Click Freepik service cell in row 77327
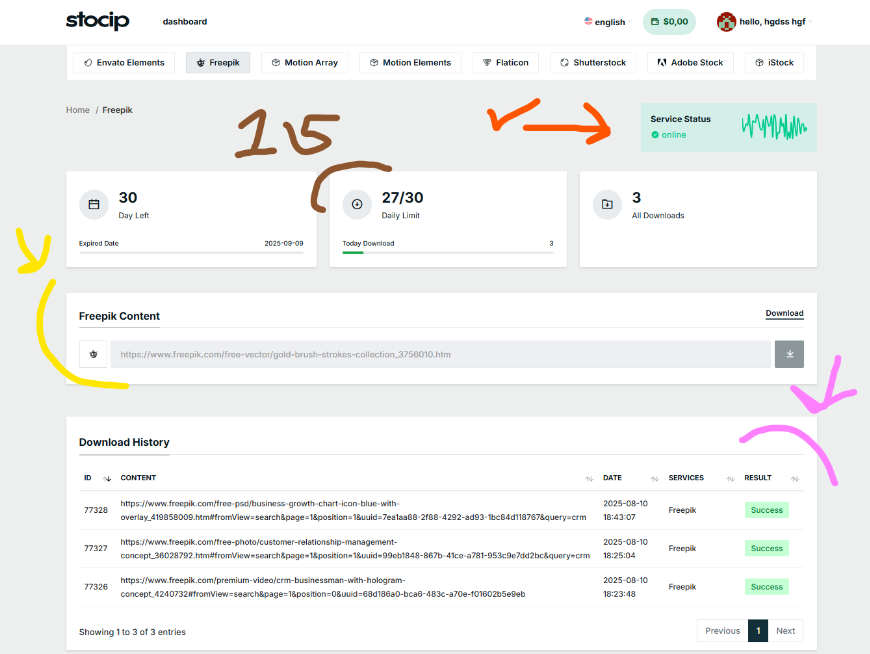Screen dimensions: 870x654 (x=682, y=548)
